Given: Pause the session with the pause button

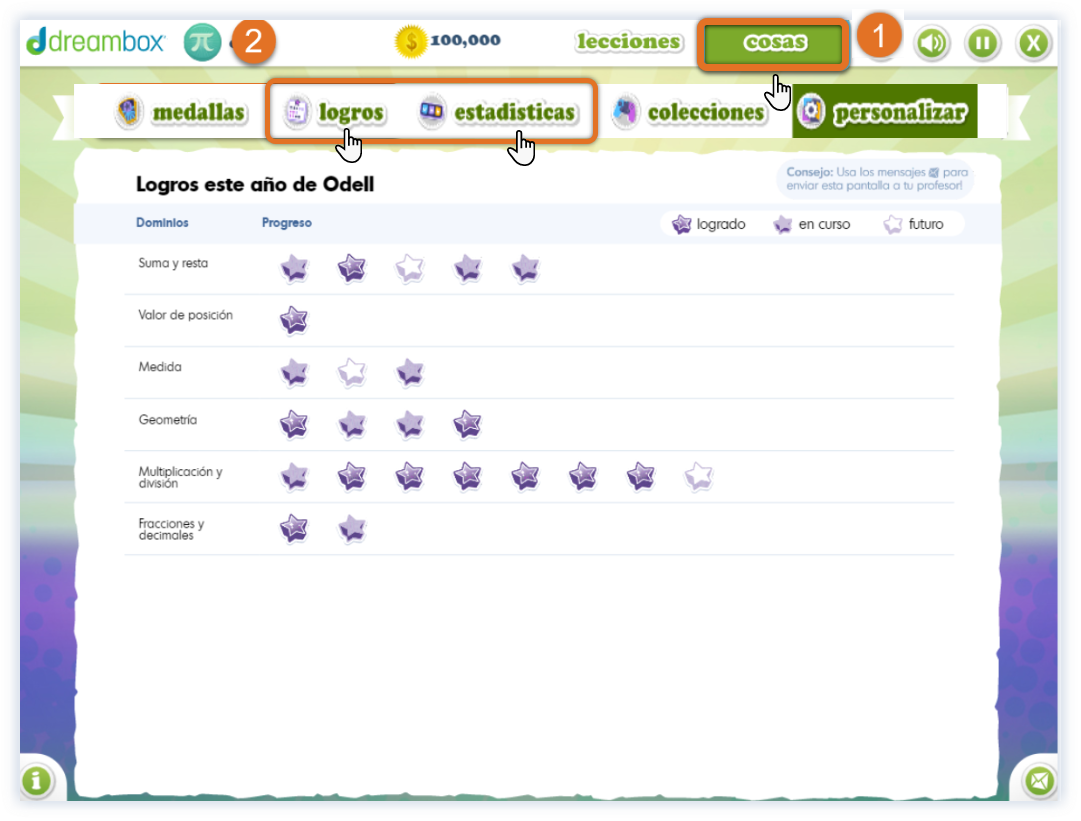Looking at the screenshot, I should click(983, 44).
